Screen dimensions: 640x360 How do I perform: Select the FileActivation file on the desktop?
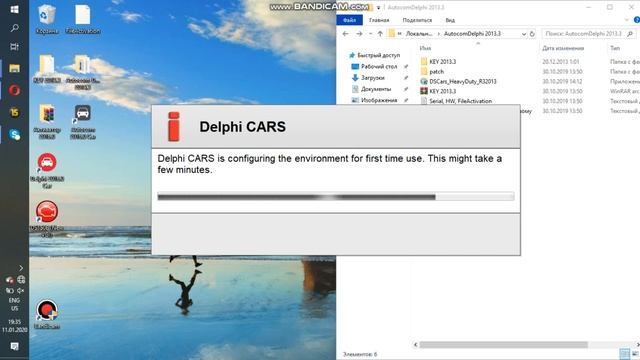(x=83, y=19)
